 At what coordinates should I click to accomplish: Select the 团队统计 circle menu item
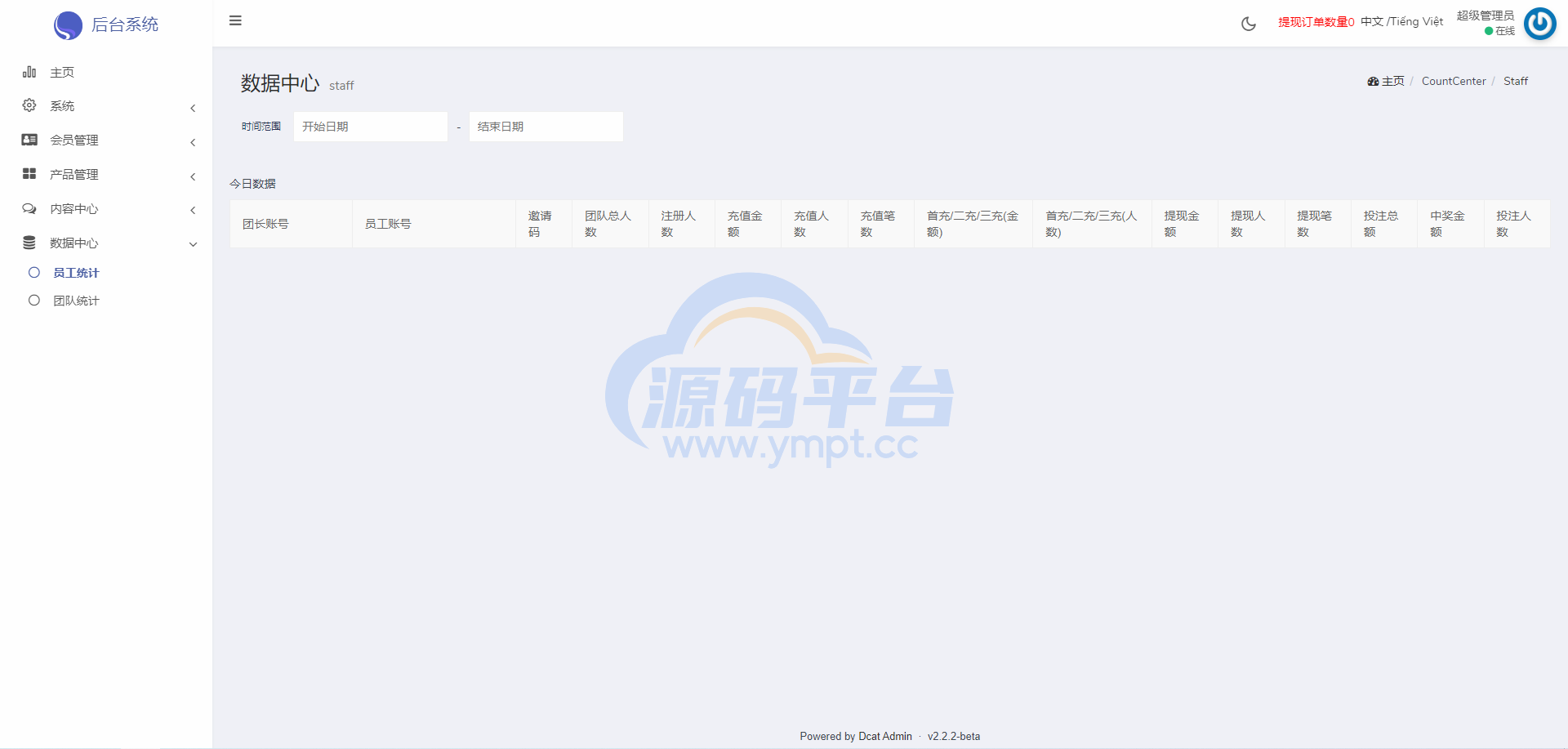[x=34, y=301]
